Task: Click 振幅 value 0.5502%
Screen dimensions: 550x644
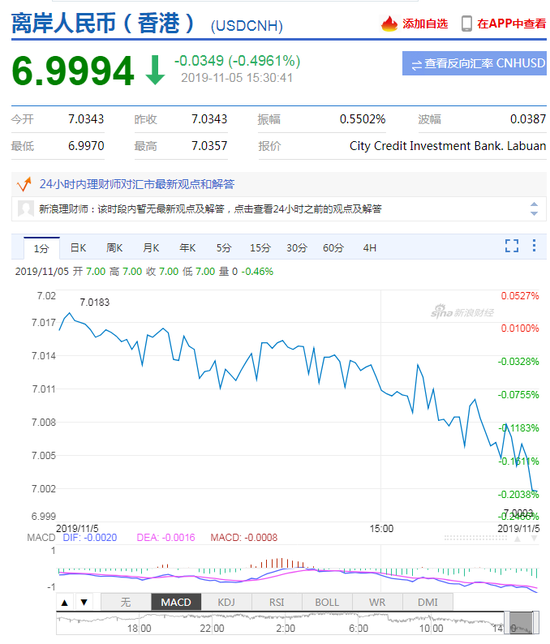Action: click(x=362, y=119)
